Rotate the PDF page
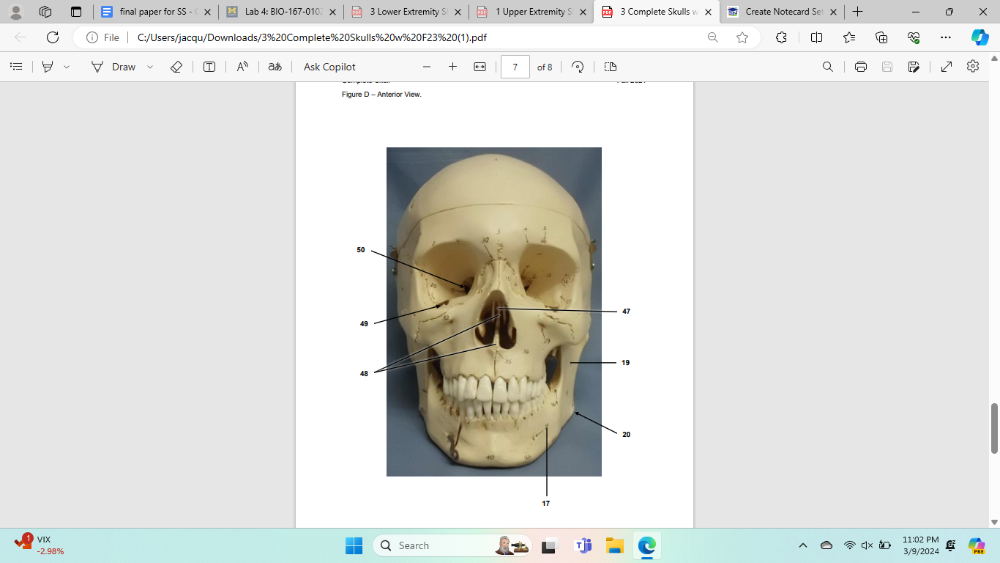This screenshot has width=1000, height=563. [x=577, y=67]
